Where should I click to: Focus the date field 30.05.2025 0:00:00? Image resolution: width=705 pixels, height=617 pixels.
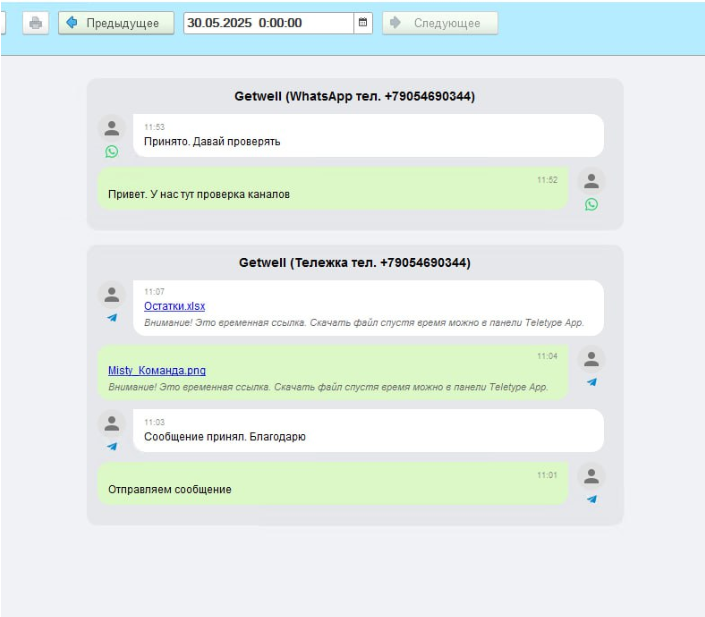point(268,23)
